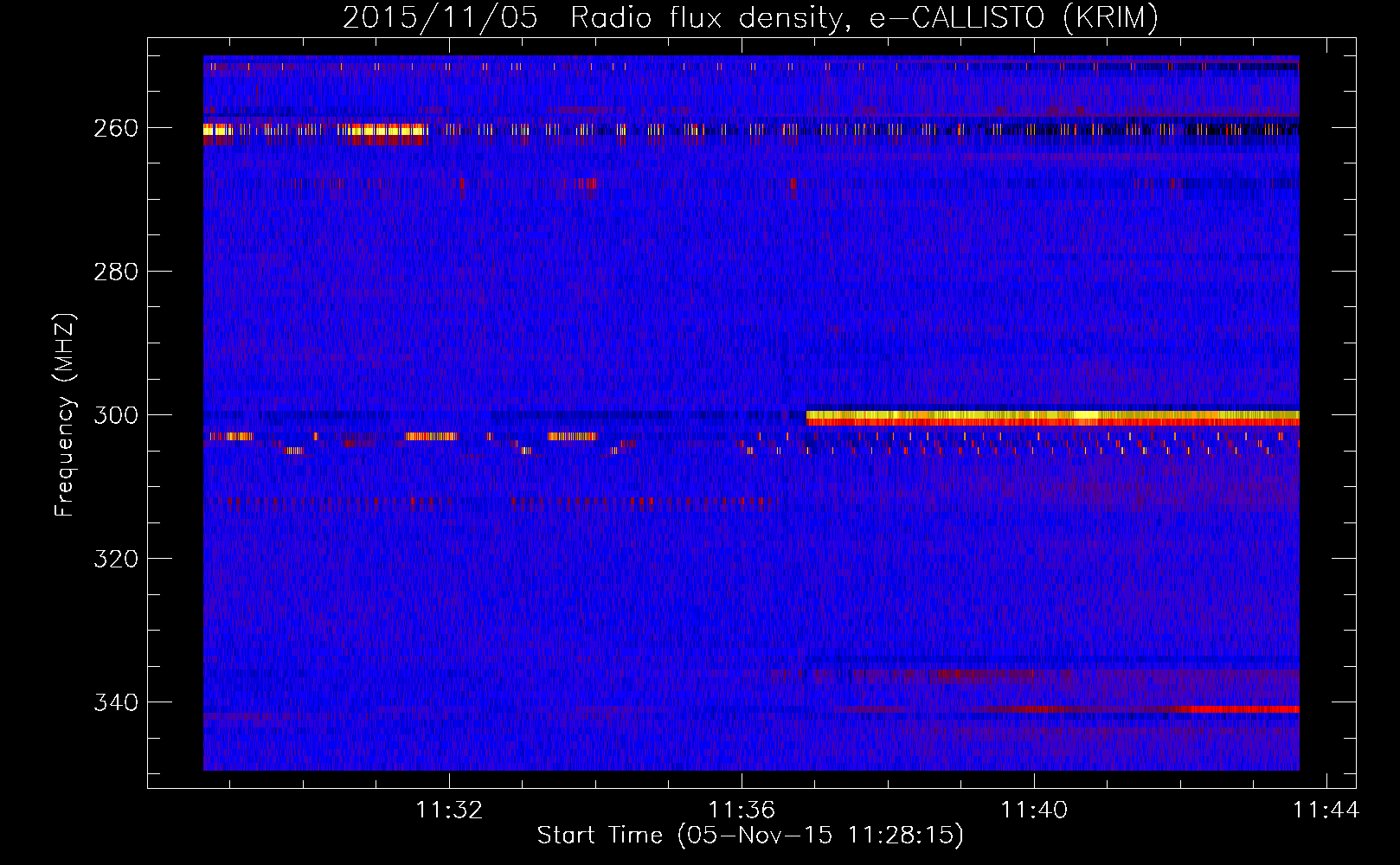Click the 11:36 time tick label
The height and width of the screenshot is (865, 1400).
(742, 811)
